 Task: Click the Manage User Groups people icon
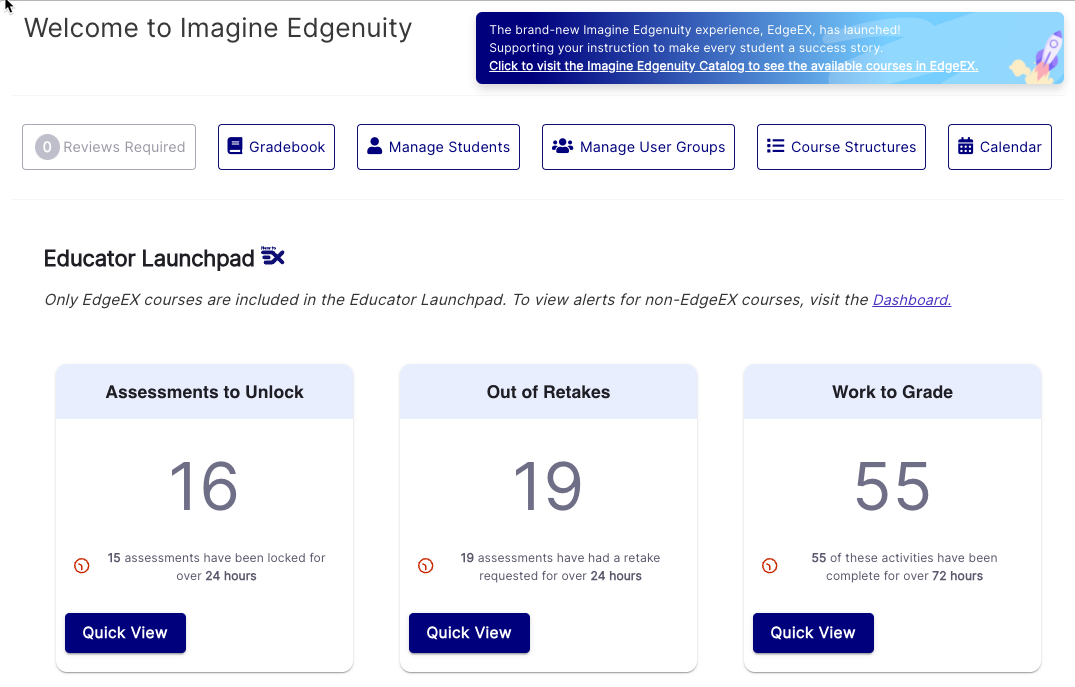pyautogui.click(x=563, y=146)
